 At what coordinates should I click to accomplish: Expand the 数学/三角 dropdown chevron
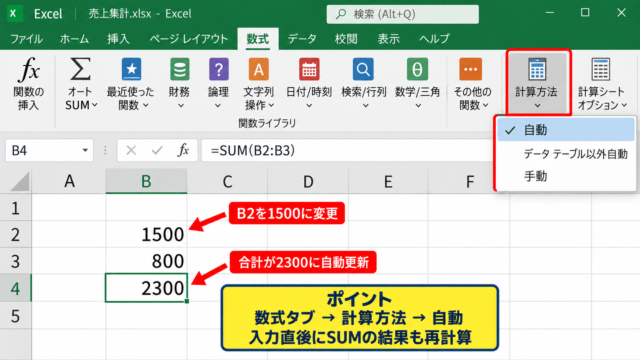click(418, 106)
